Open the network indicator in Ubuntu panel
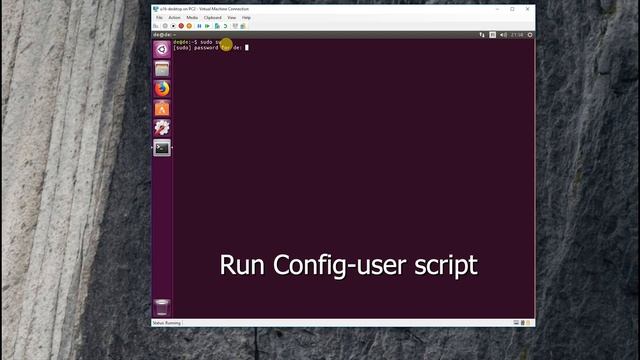Viewport: 640px width, 360px height. click(x=482, y=35)
